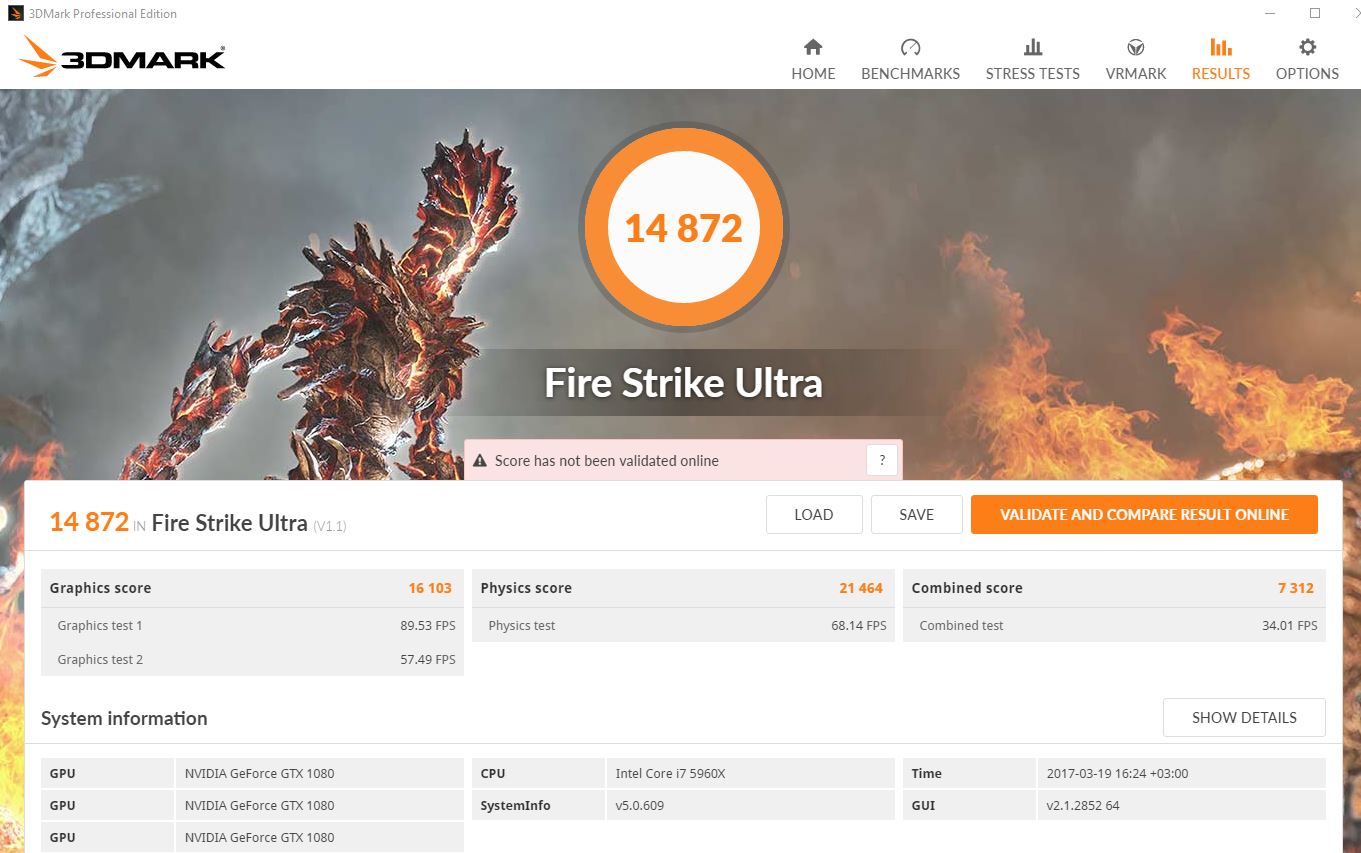This screenshot has width=1361, height=853.
Task: Click the Physics score header label
Action: pyautogui.click(x=526, y=588)
